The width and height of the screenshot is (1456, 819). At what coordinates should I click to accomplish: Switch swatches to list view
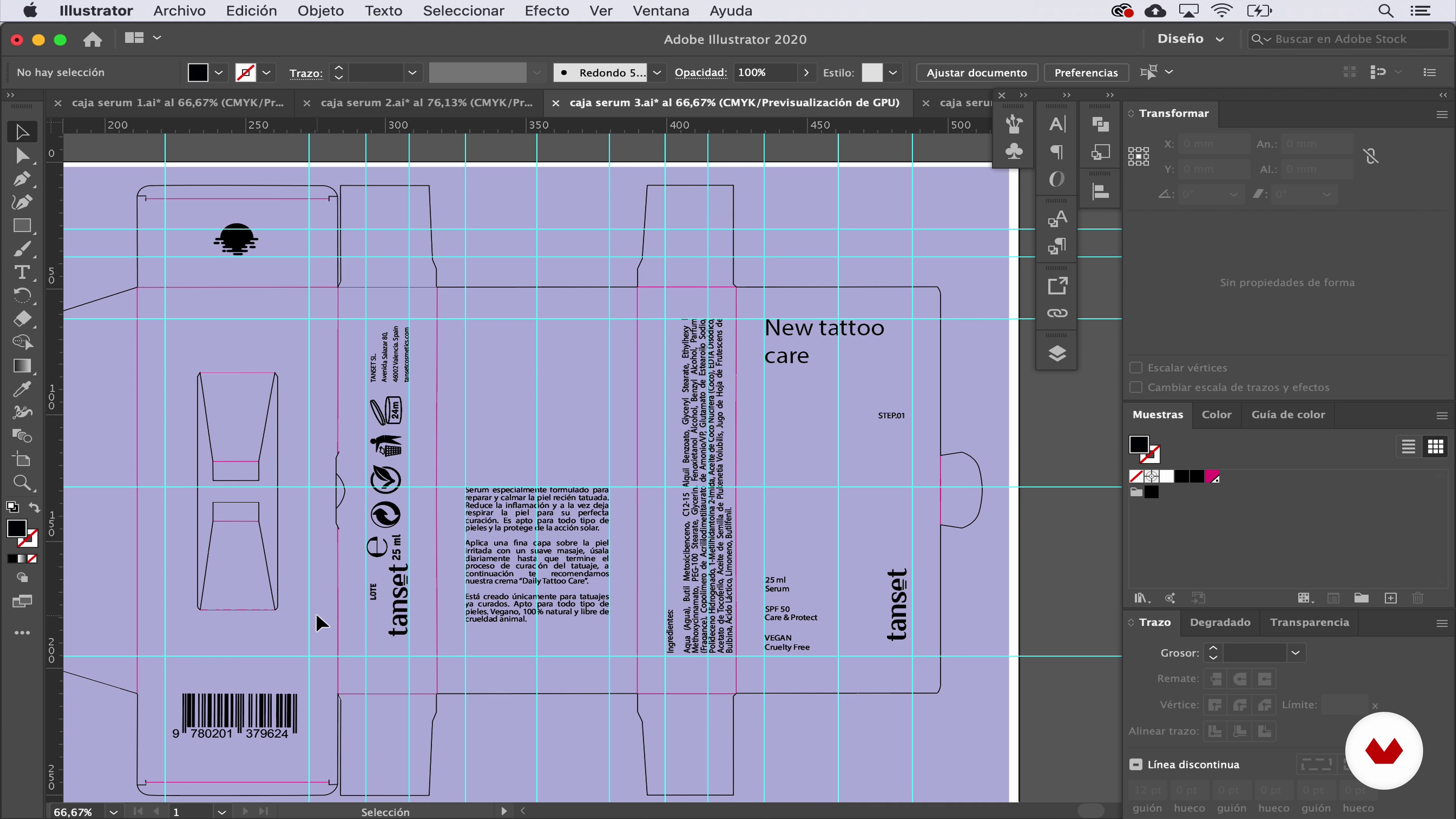[1408, 447]
